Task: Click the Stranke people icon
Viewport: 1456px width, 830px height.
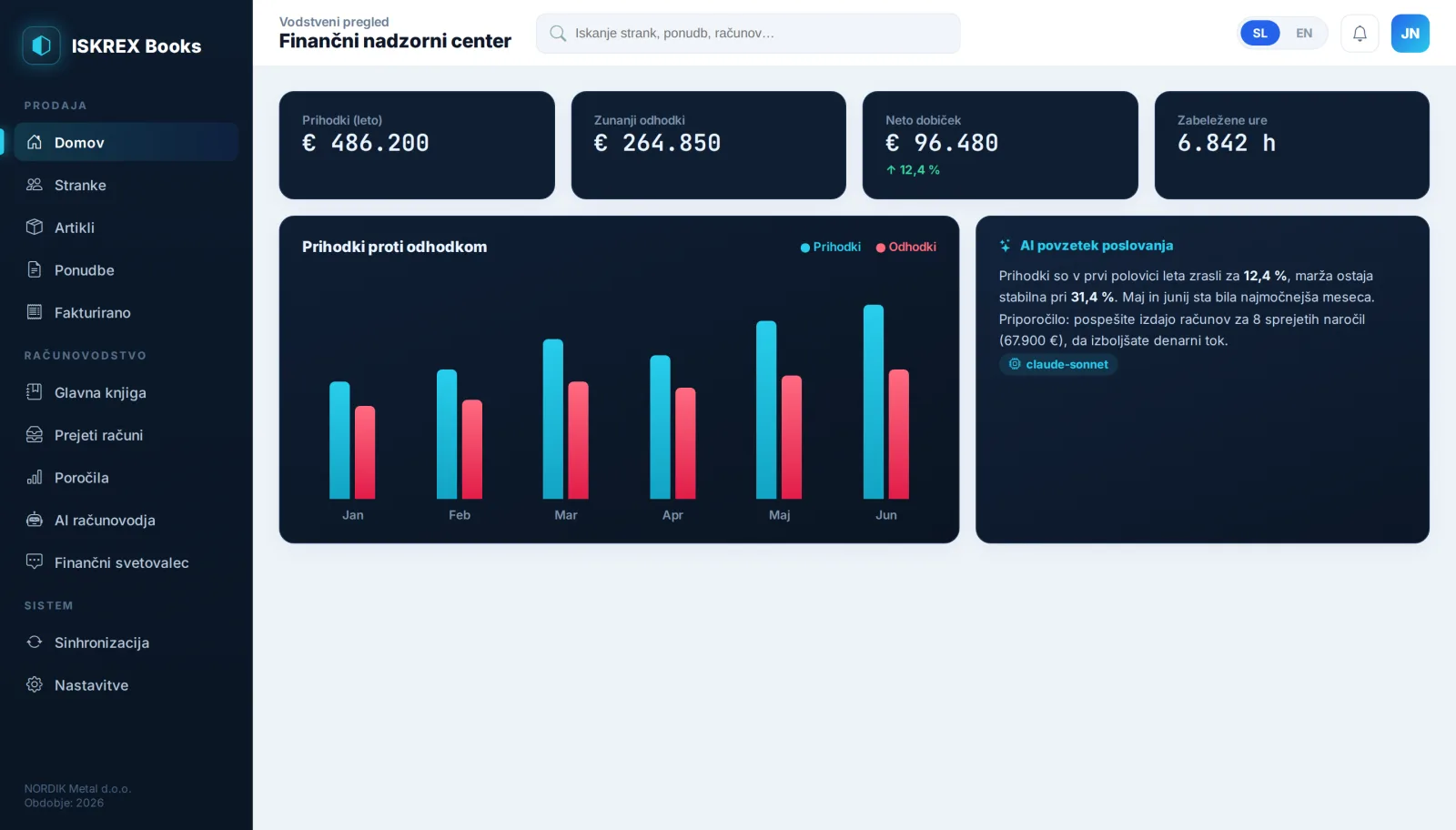Action: (x=35, y=185)
